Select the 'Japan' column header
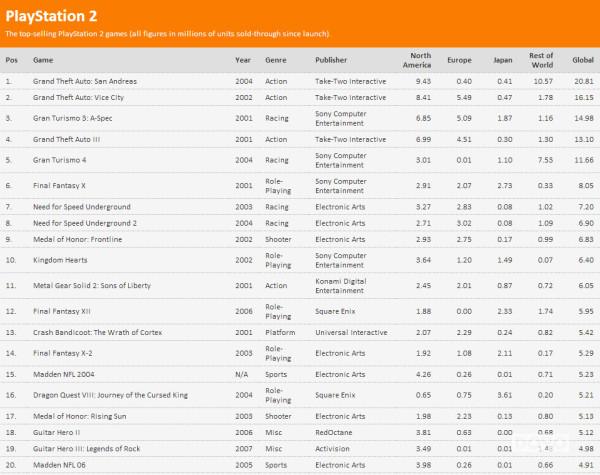This screenshot has height=475, width=600. coord(503,60)
